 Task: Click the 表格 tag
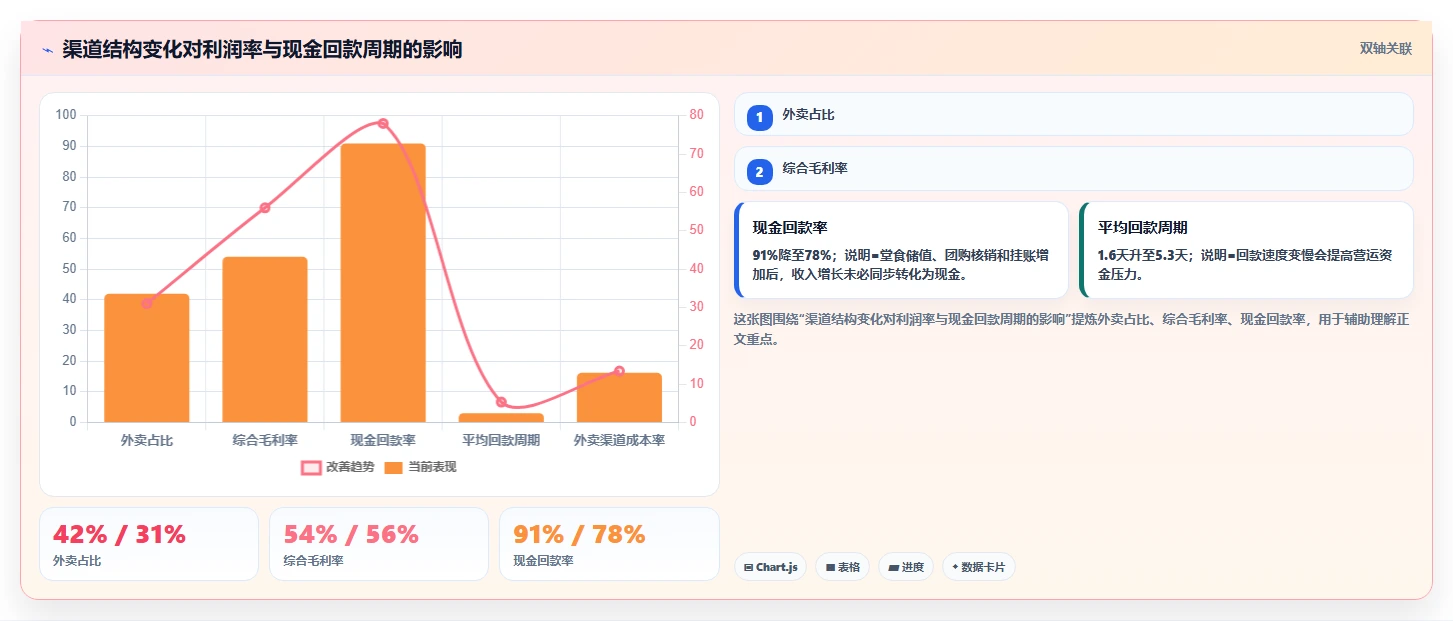843,567
